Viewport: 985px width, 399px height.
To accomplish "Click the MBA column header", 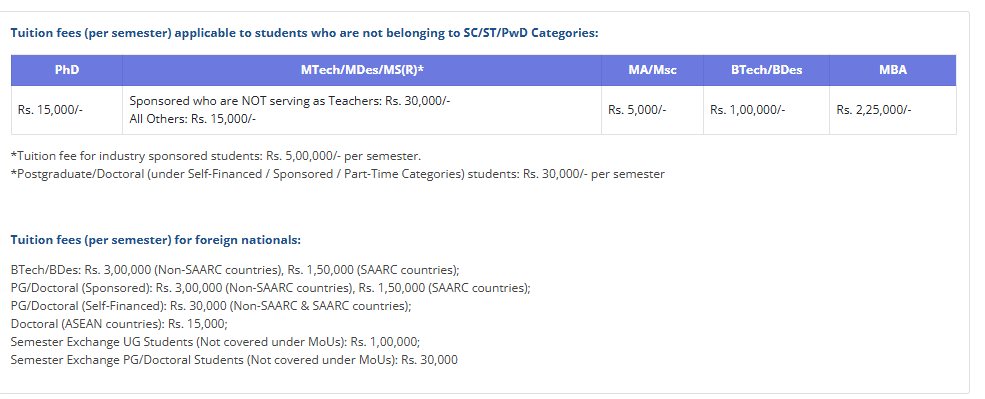I will pos(893,70).
